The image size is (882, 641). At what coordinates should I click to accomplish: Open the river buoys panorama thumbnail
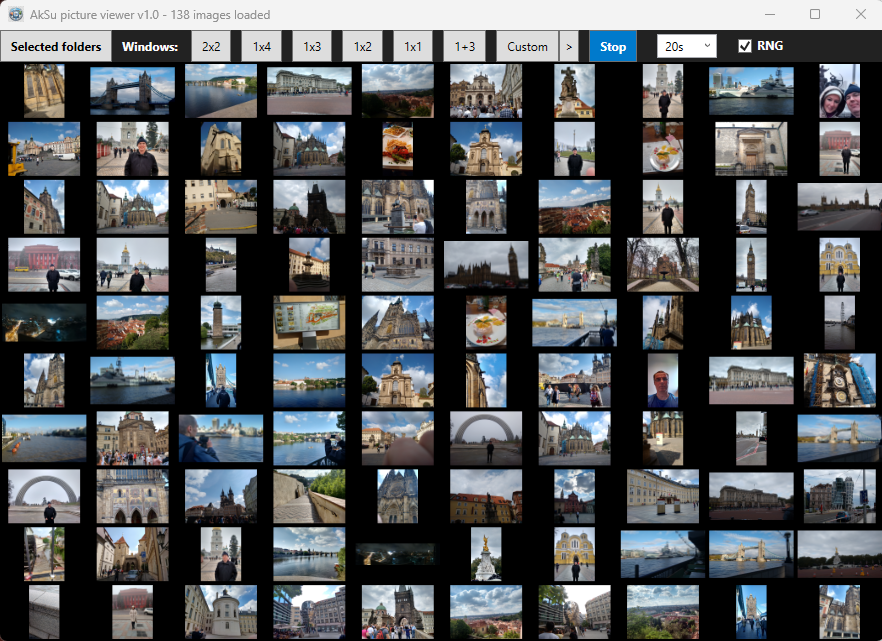coord(44,438)
